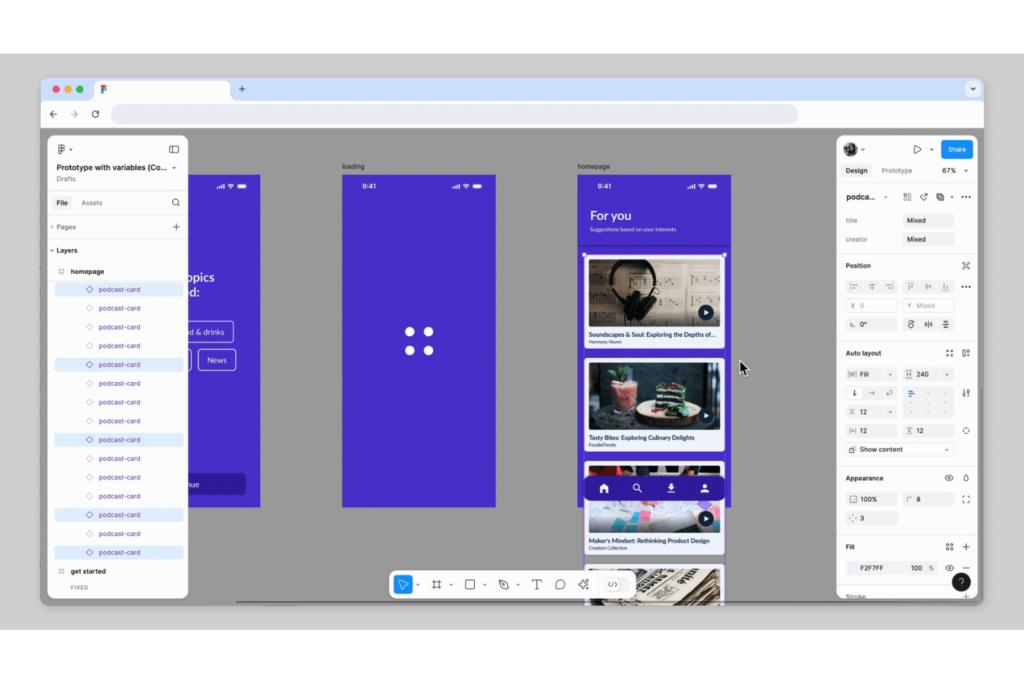
Task: Open height 240 dropdown arrow
Action: (x=946, y=375)
